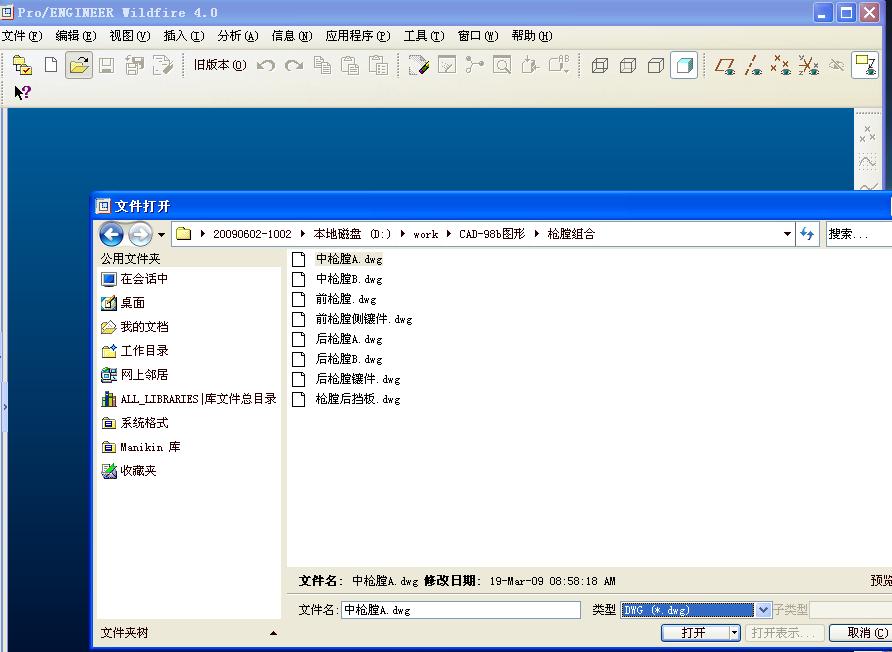892x652 pixels.
Task: Select 在会话中 in common folders
Action: click(x=135, y=279)
